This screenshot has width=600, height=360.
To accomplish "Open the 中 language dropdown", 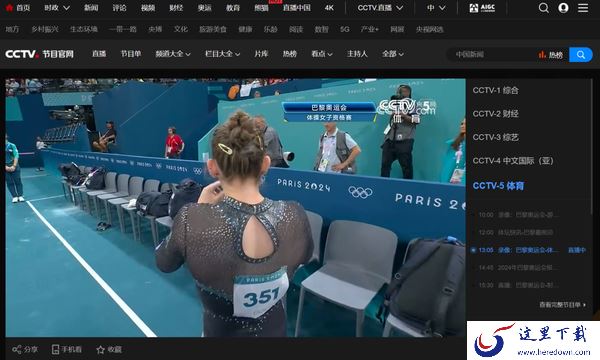I will (436, 8).
